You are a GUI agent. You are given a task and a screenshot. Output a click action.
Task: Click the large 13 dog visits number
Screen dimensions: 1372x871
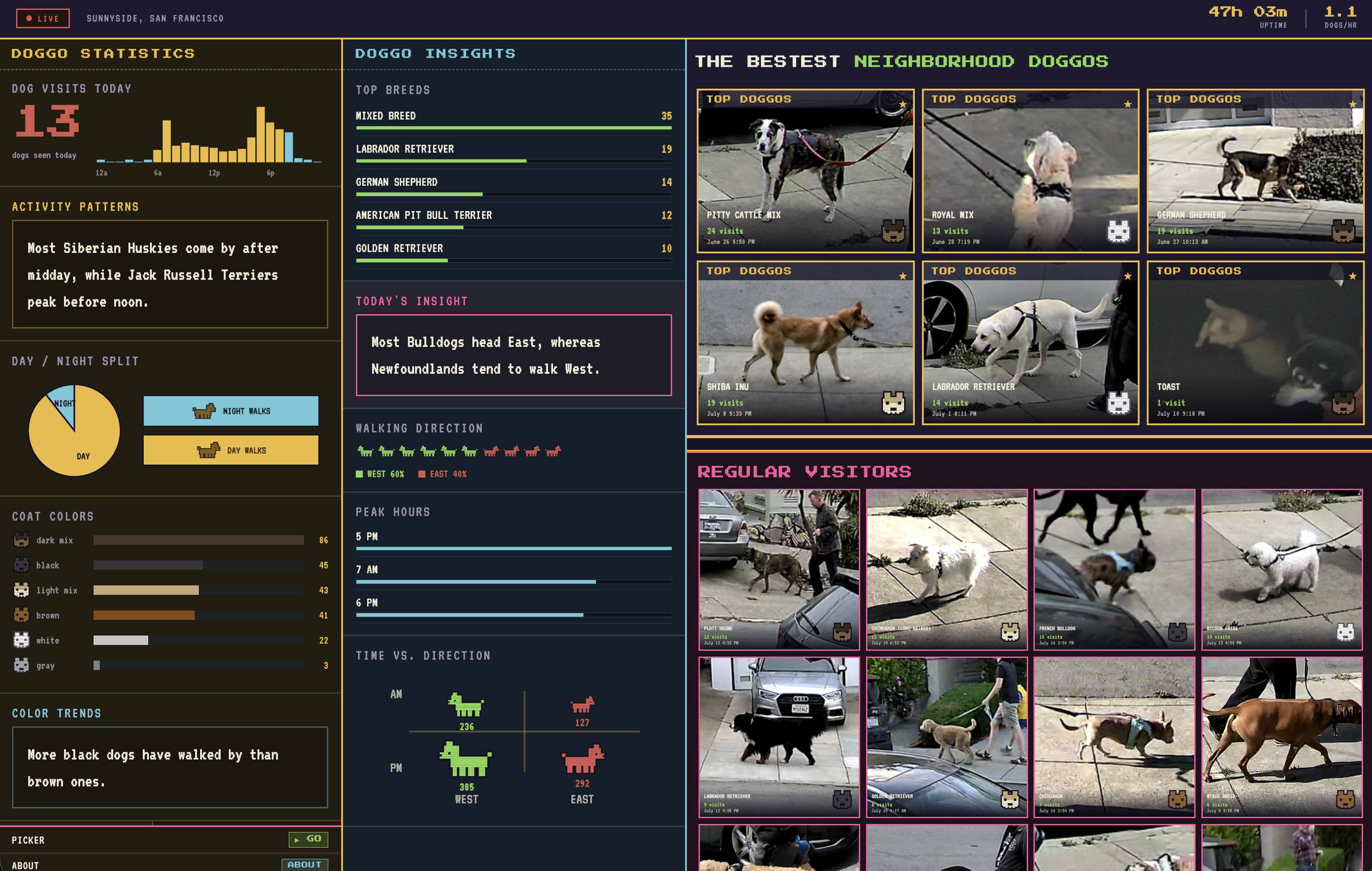[x=47, y=121]
